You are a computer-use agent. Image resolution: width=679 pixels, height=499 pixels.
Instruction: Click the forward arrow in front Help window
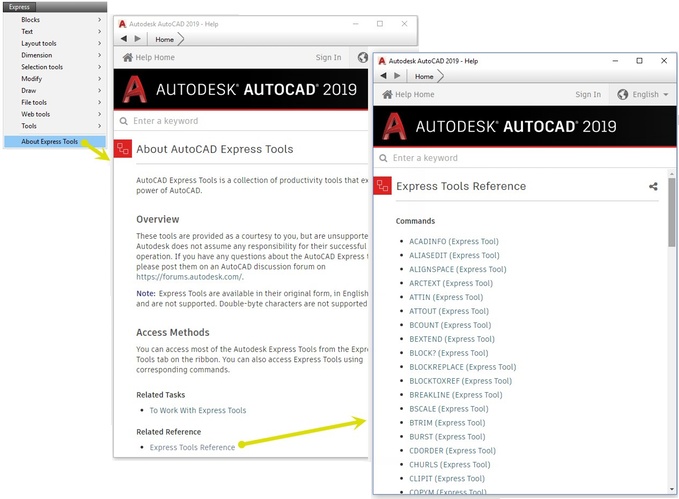[x=397, y=76]
